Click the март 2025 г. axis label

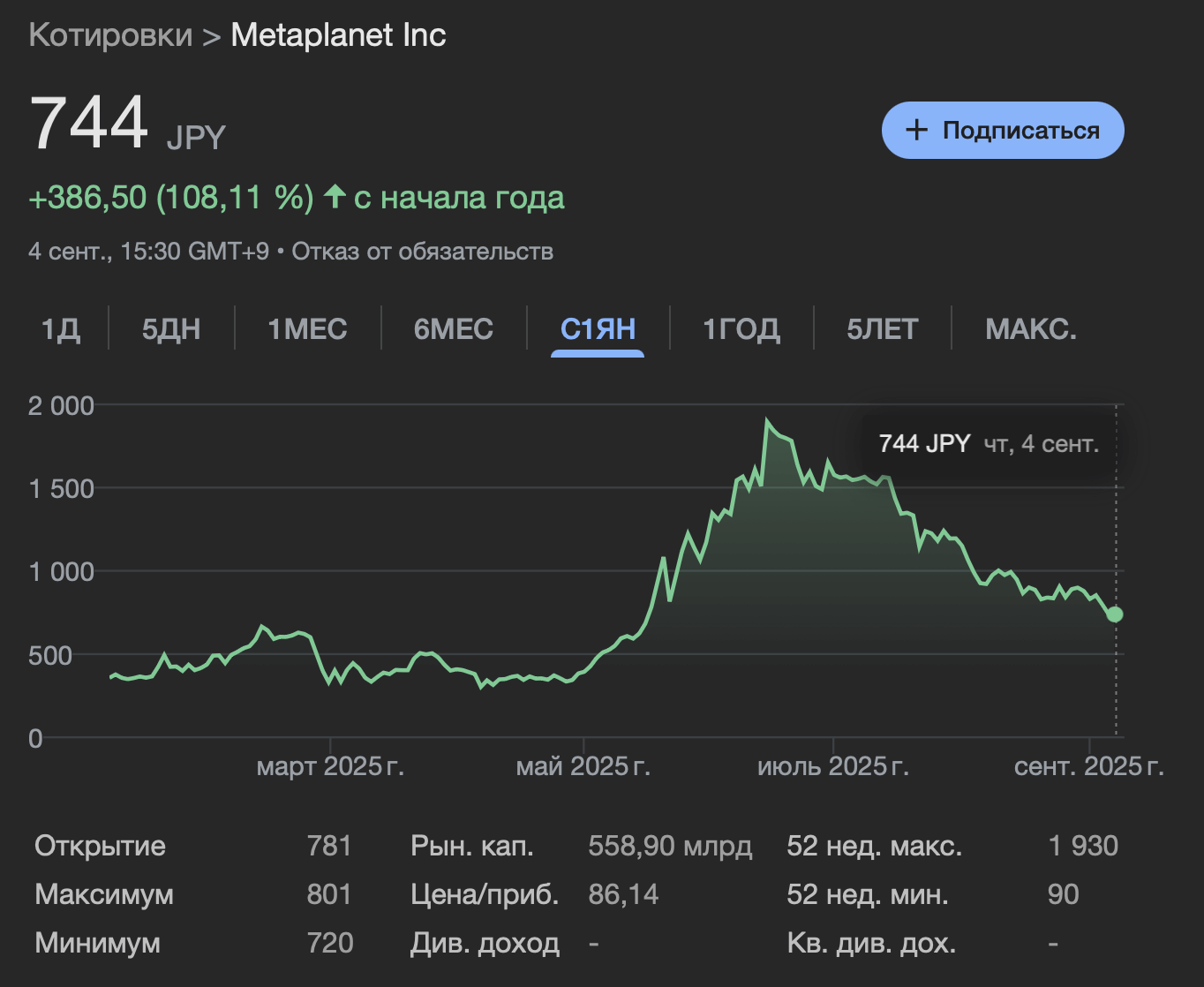coord(330,765)
